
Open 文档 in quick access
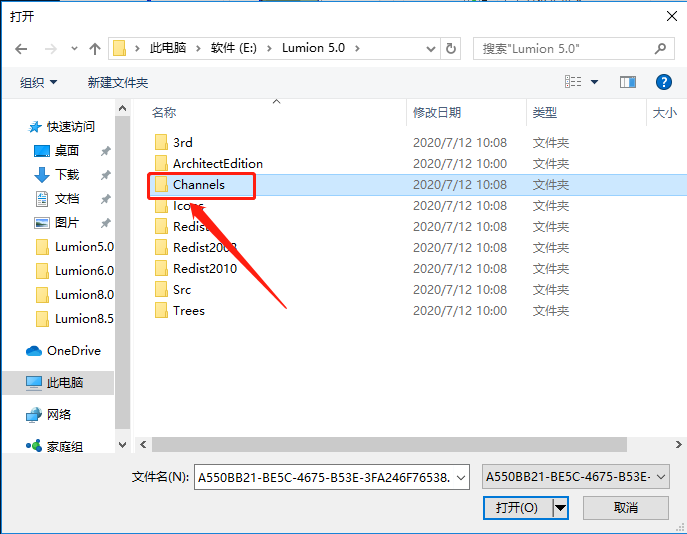[57, 199]
